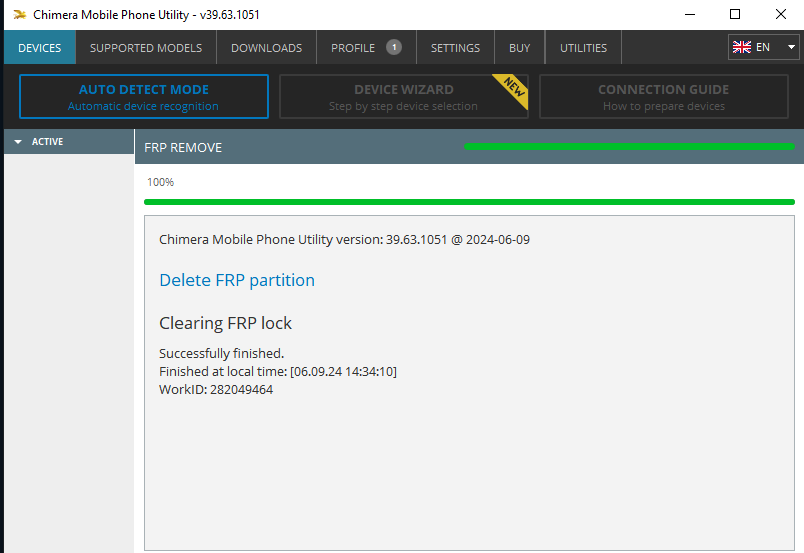This screenshot has width=804, height=553.
Task: Click the FRP REMOVE header label
Action: (183, 148)
